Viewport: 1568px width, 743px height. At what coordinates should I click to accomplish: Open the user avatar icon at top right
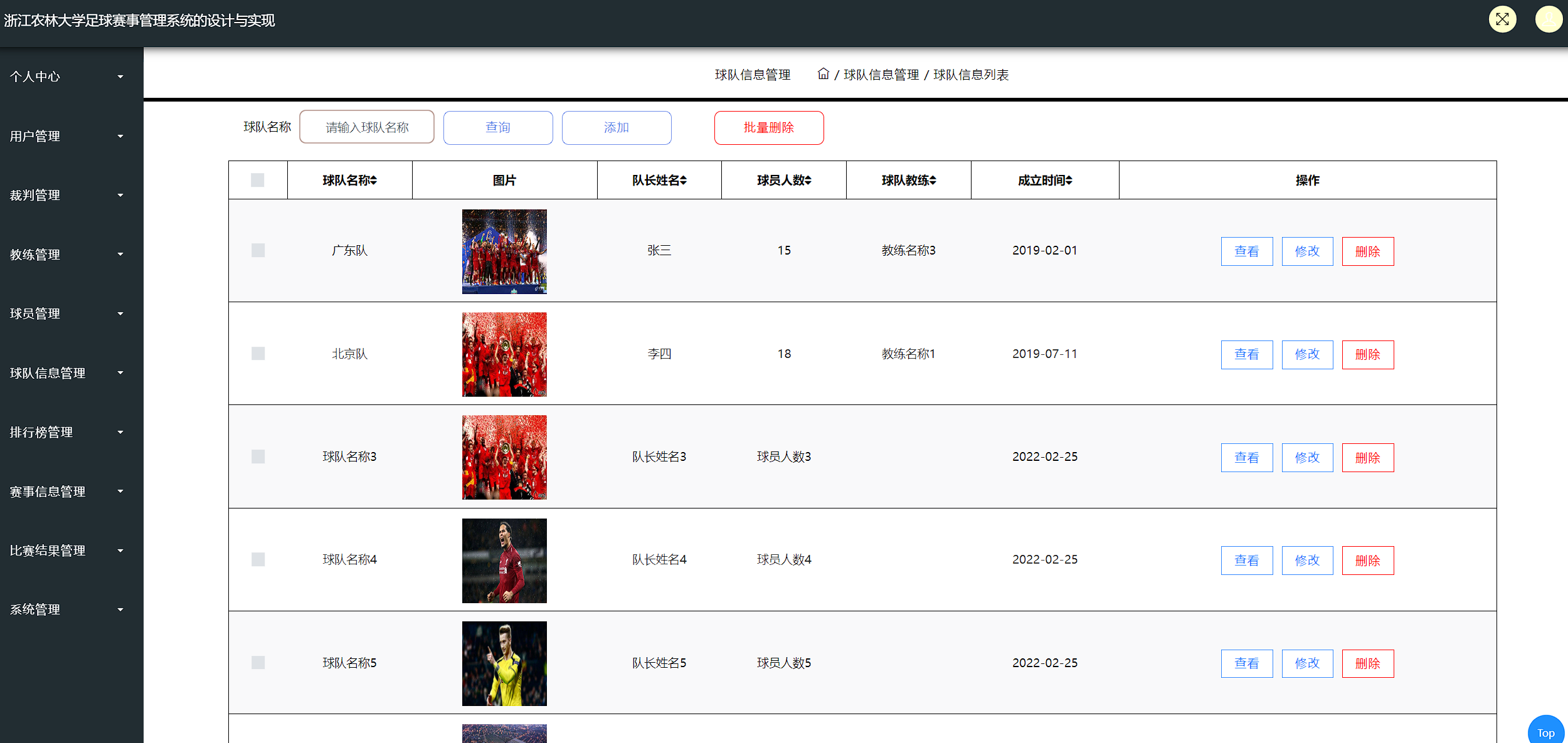pos(1549,19)
